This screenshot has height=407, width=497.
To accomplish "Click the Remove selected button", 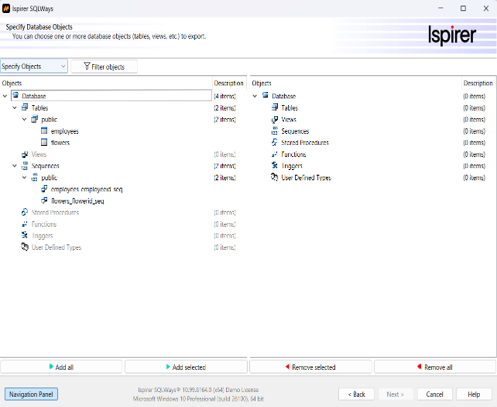I will 311,367.
